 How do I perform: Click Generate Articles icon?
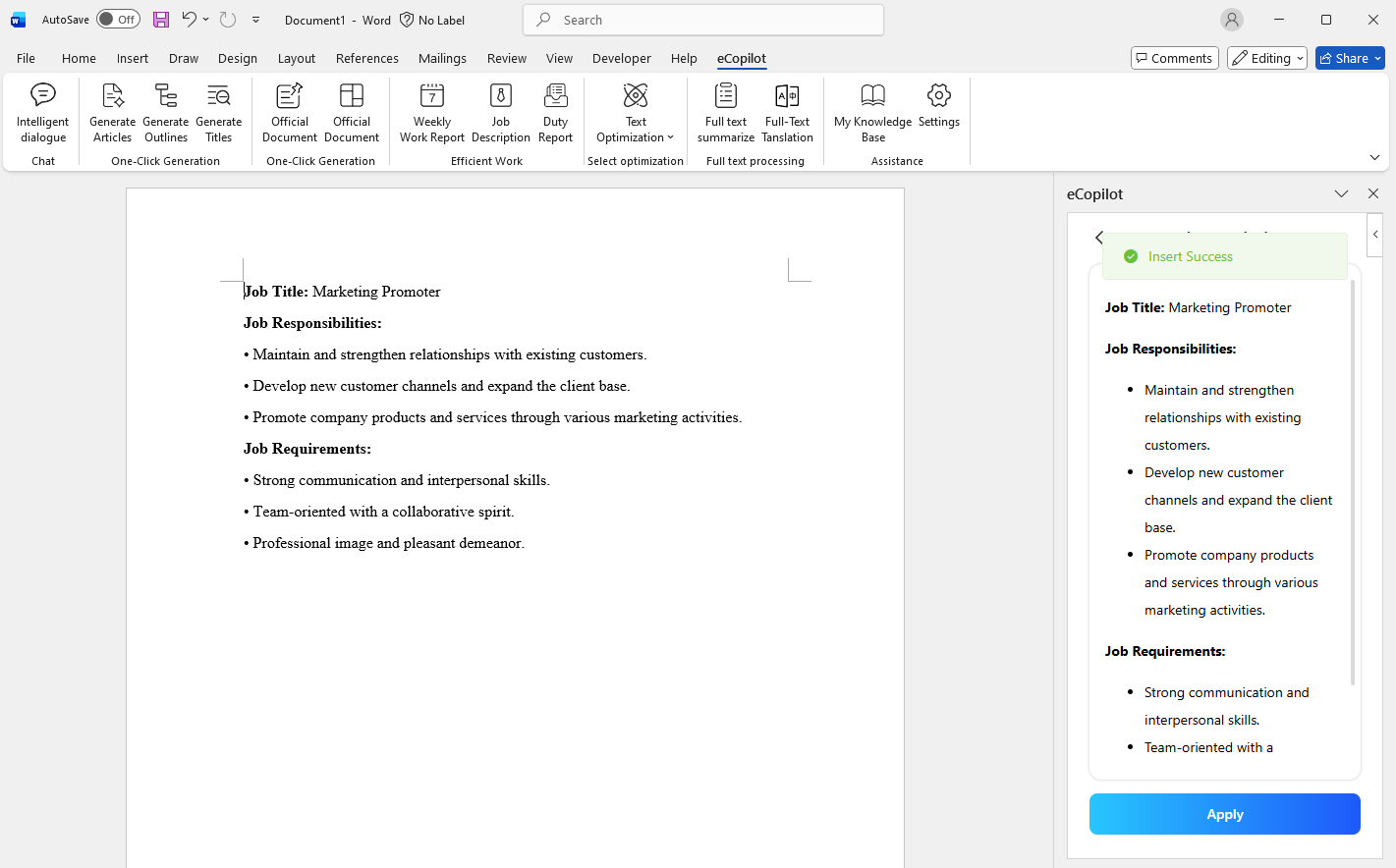(112, 113)
